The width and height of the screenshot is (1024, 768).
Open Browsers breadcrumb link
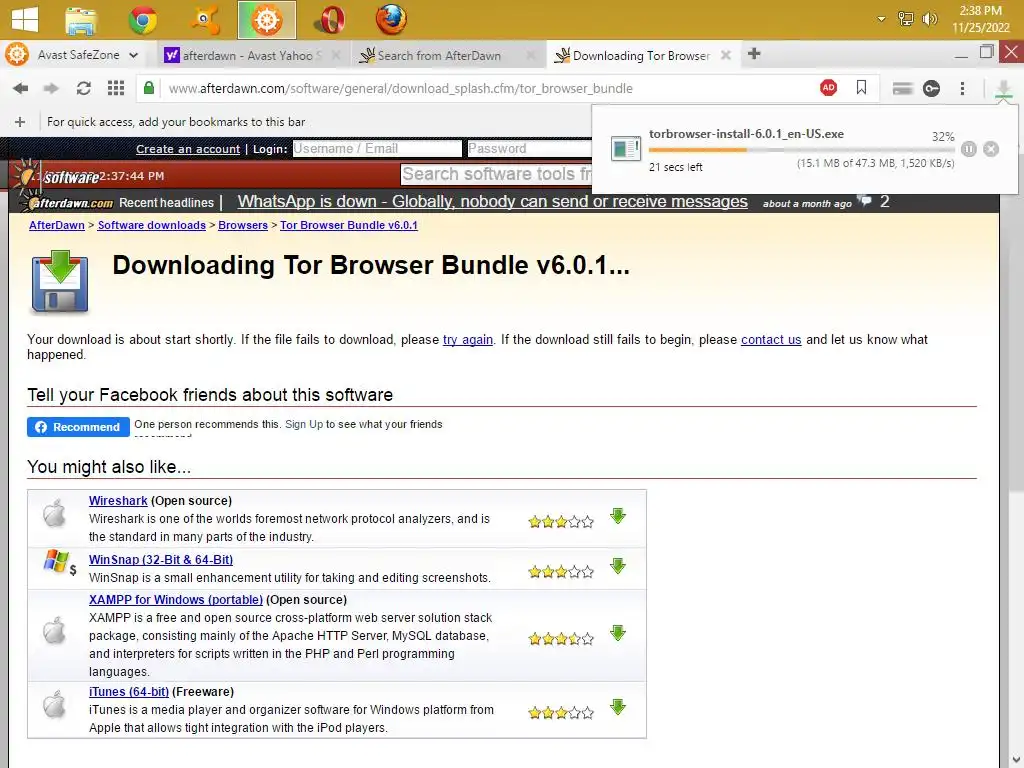[243, 225]
